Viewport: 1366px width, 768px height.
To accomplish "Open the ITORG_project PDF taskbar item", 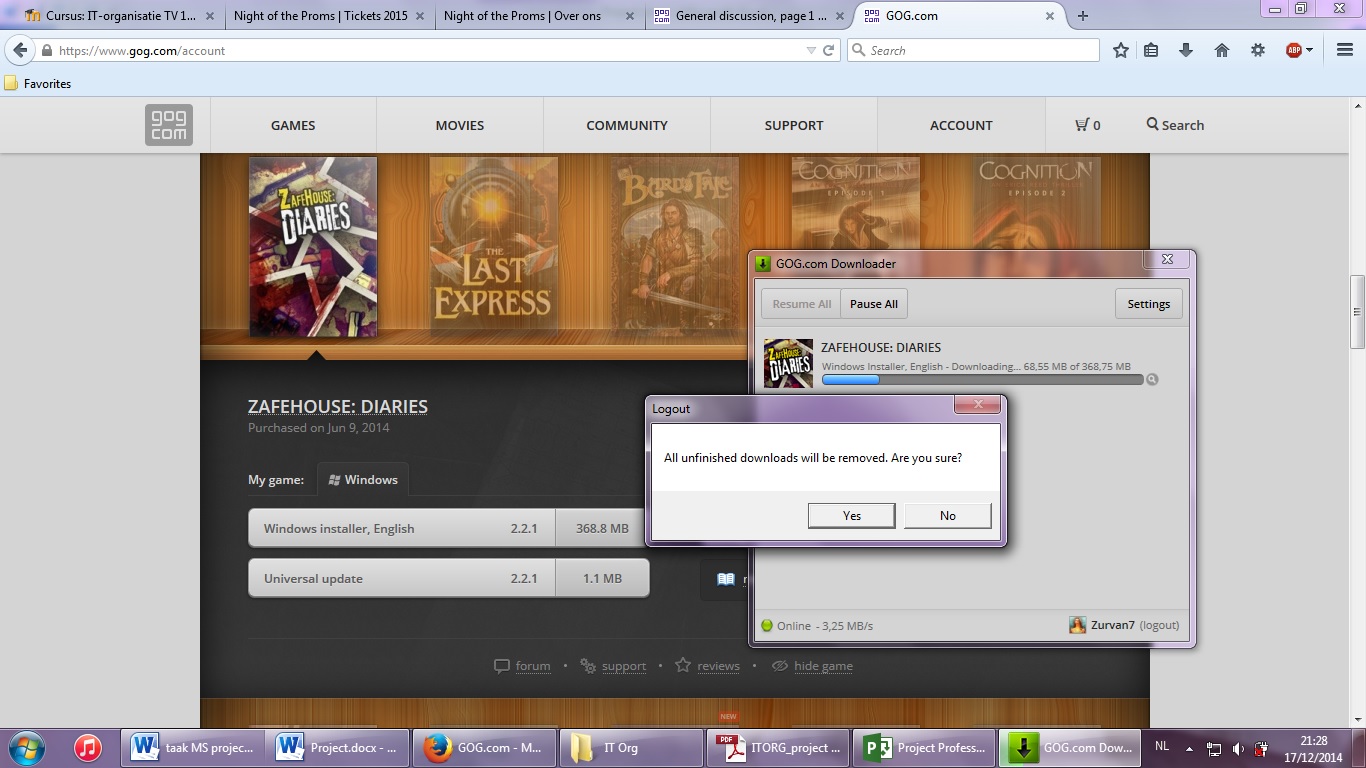I will pos(778,747).
